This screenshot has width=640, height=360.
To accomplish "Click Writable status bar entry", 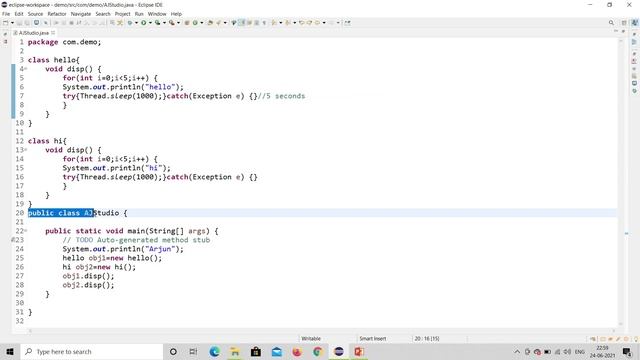I will [x=311, y=338].
